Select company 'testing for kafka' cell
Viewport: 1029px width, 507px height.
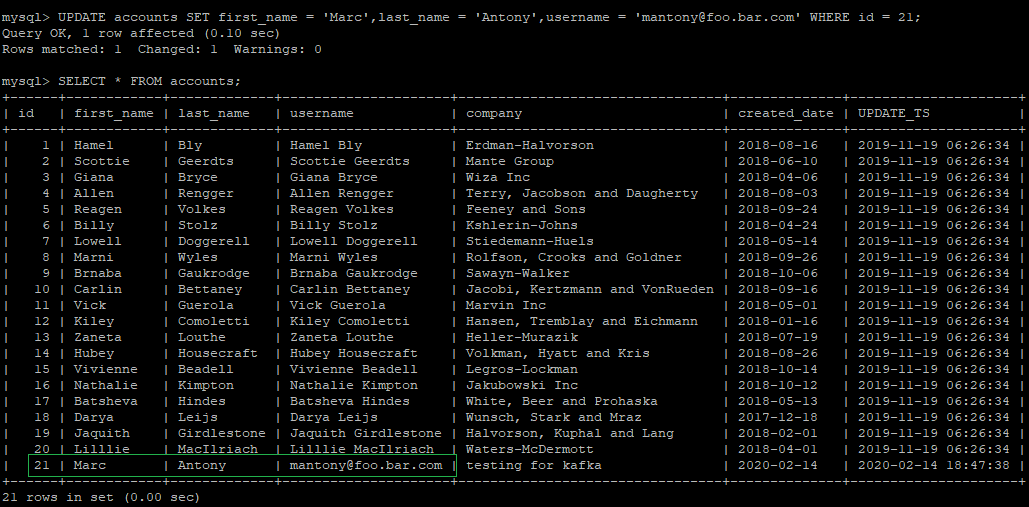(x=534, y=465)
